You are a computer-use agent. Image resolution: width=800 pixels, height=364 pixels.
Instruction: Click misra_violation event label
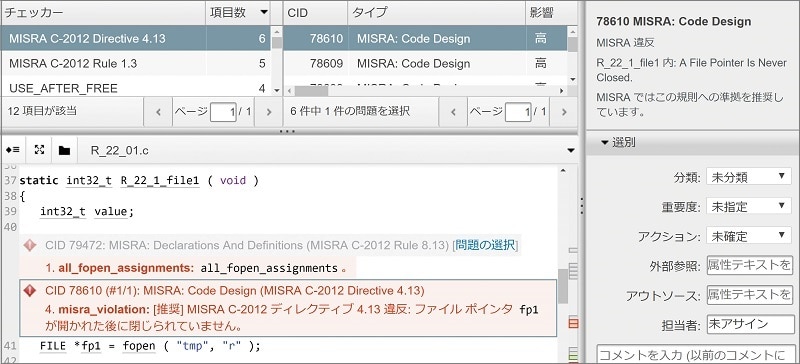pyautogui.click(x=104, y=309)
